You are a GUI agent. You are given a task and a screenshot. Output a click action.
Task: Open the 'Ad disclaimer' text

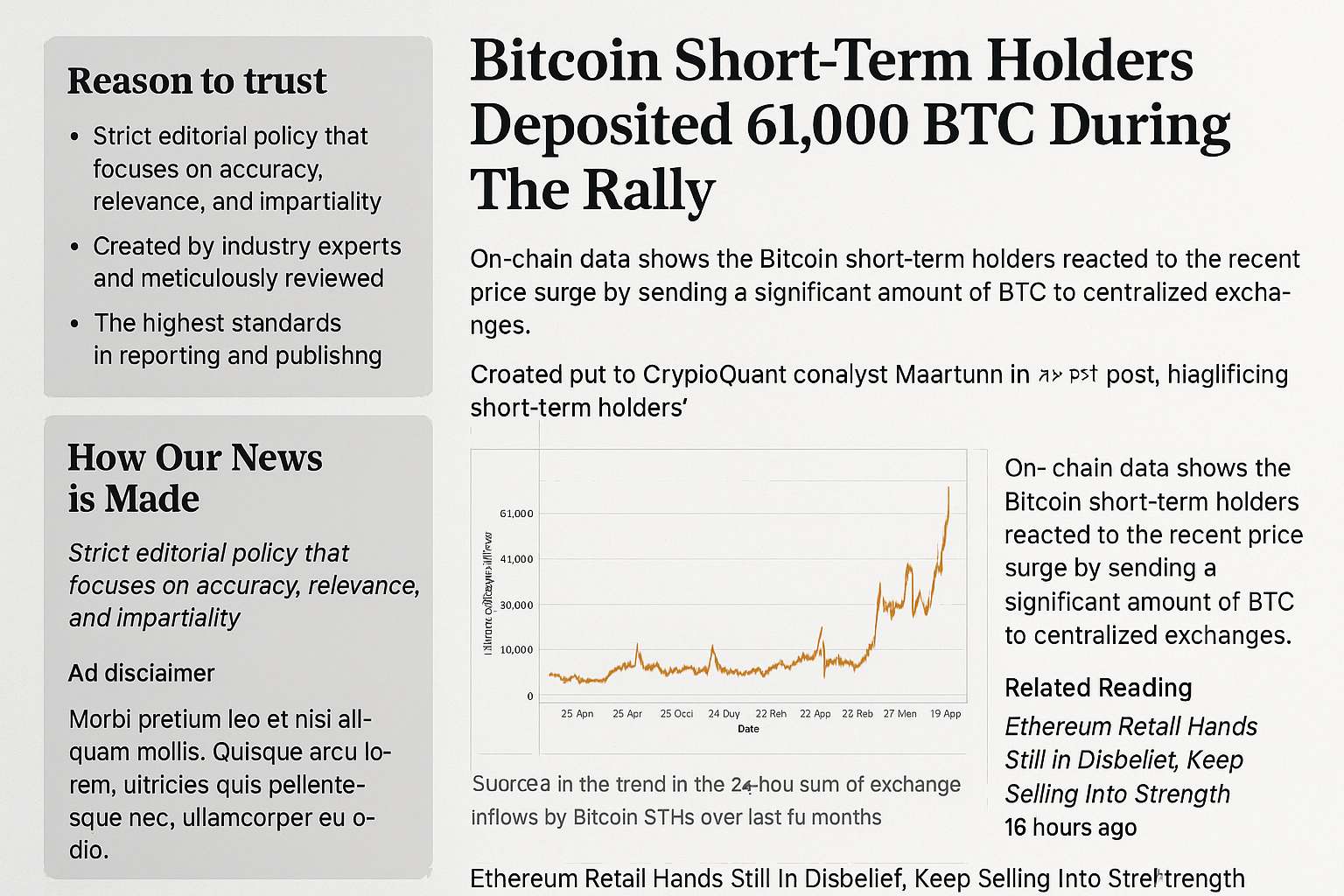(141, 673)
